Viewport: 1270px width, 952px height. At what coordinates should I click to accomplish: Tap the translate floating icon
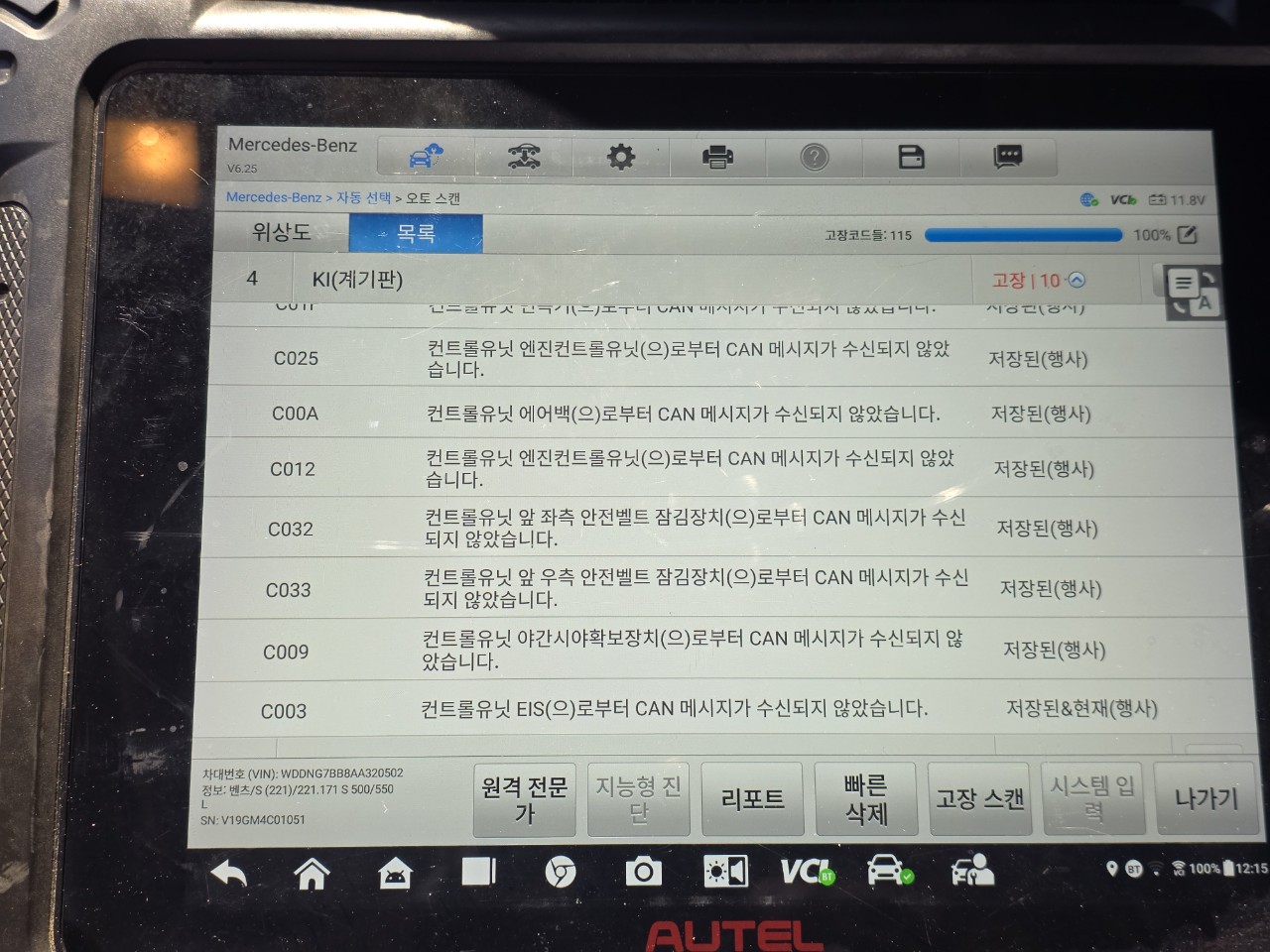pyautogui.click(x=1191, y=292)
